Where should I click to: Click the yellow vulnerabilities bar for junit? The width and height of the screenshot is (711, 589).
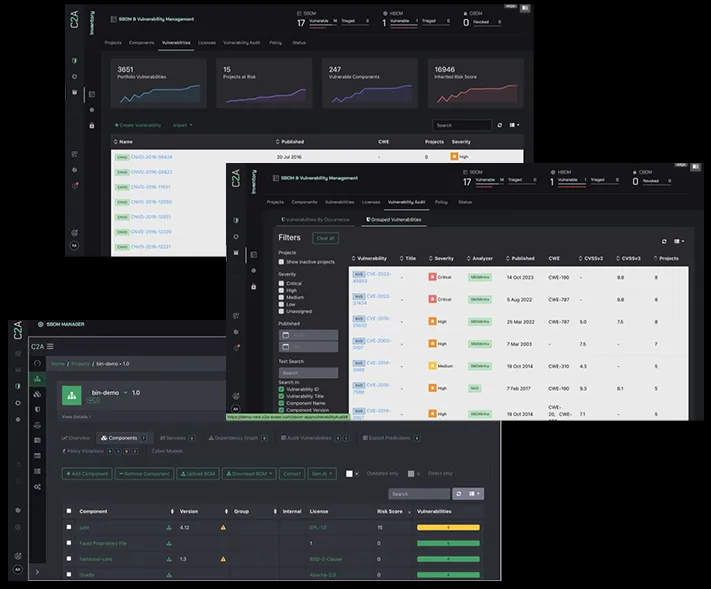pyautogui.click(x=448, y=527)
